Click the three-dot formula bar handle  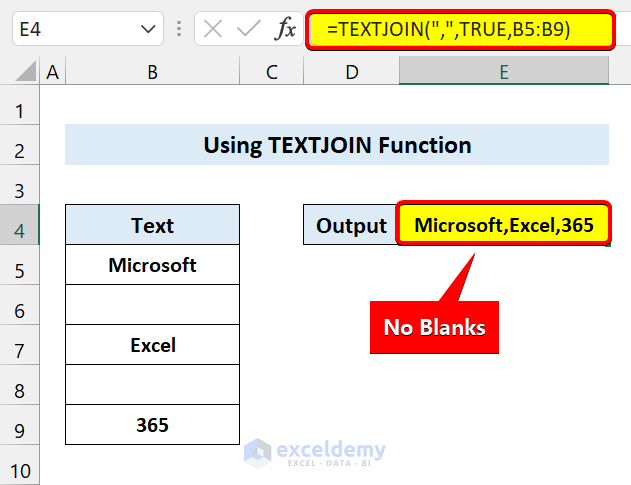click(x=179, y=29)
